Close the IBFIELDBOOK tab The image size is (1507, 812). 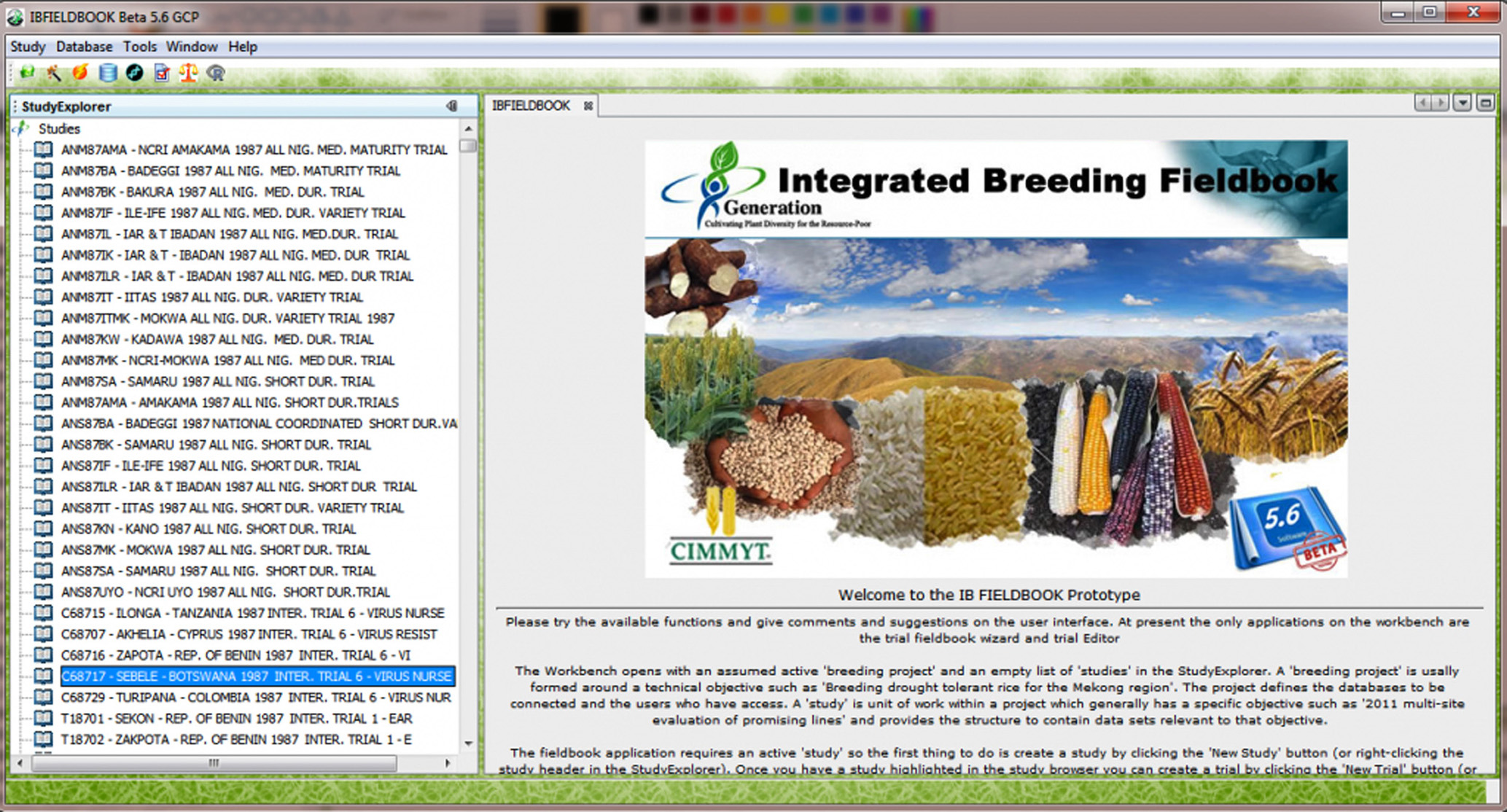588,106
